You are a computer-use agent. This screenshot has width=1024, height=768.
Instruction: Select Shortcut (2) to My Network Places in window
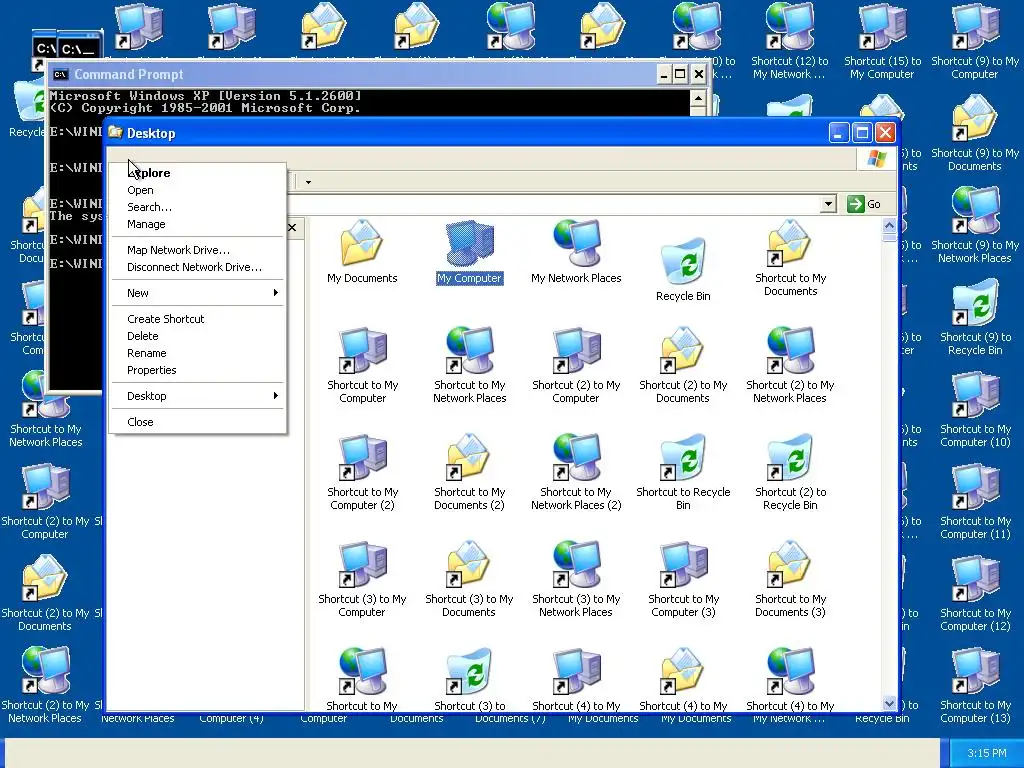tap(790, 365)
